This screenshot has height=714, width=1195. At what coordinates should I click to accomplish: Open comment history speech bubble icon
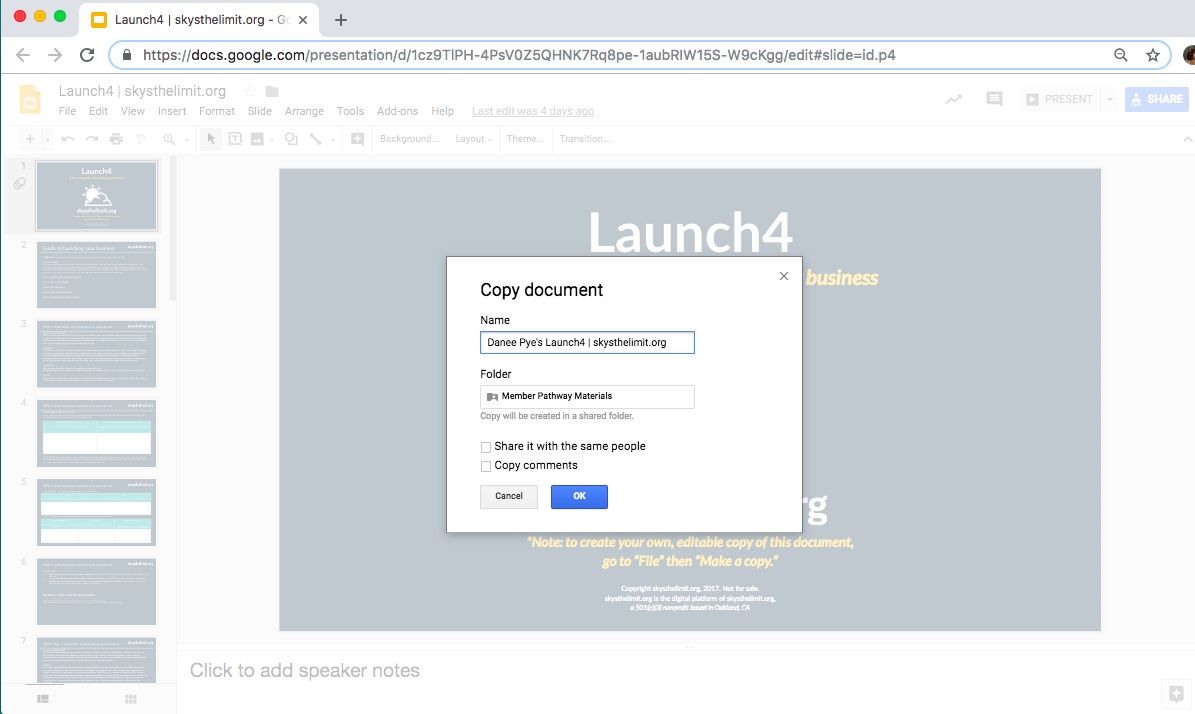point(994,99)
